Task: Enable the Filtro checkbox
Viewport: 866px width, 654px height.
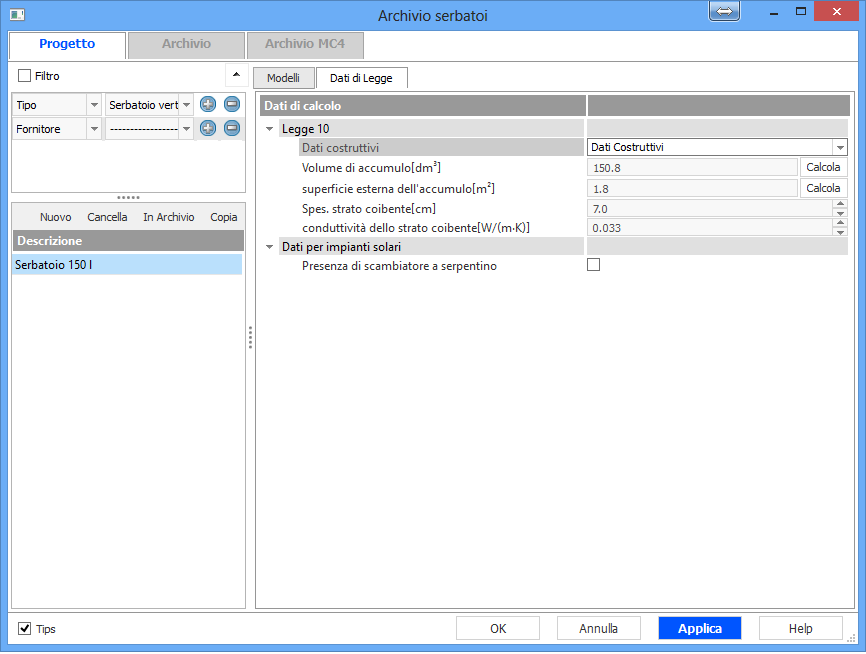Action: (x=25, y=76)
